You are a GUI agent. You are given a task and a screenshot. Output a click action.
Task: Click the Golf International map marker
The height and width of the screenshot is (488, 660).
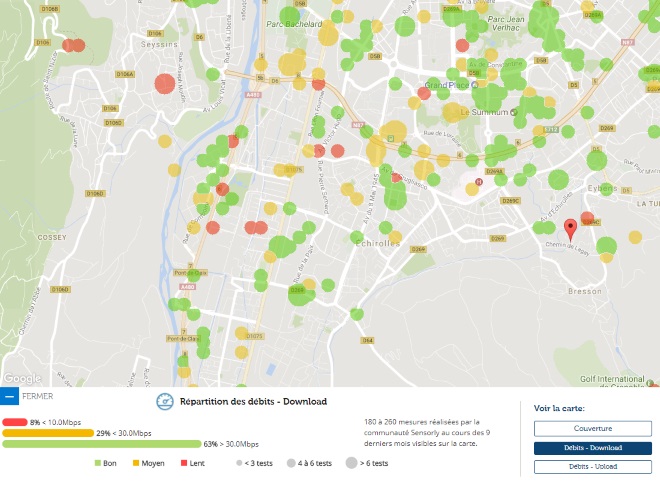click(x=649, y=381)
